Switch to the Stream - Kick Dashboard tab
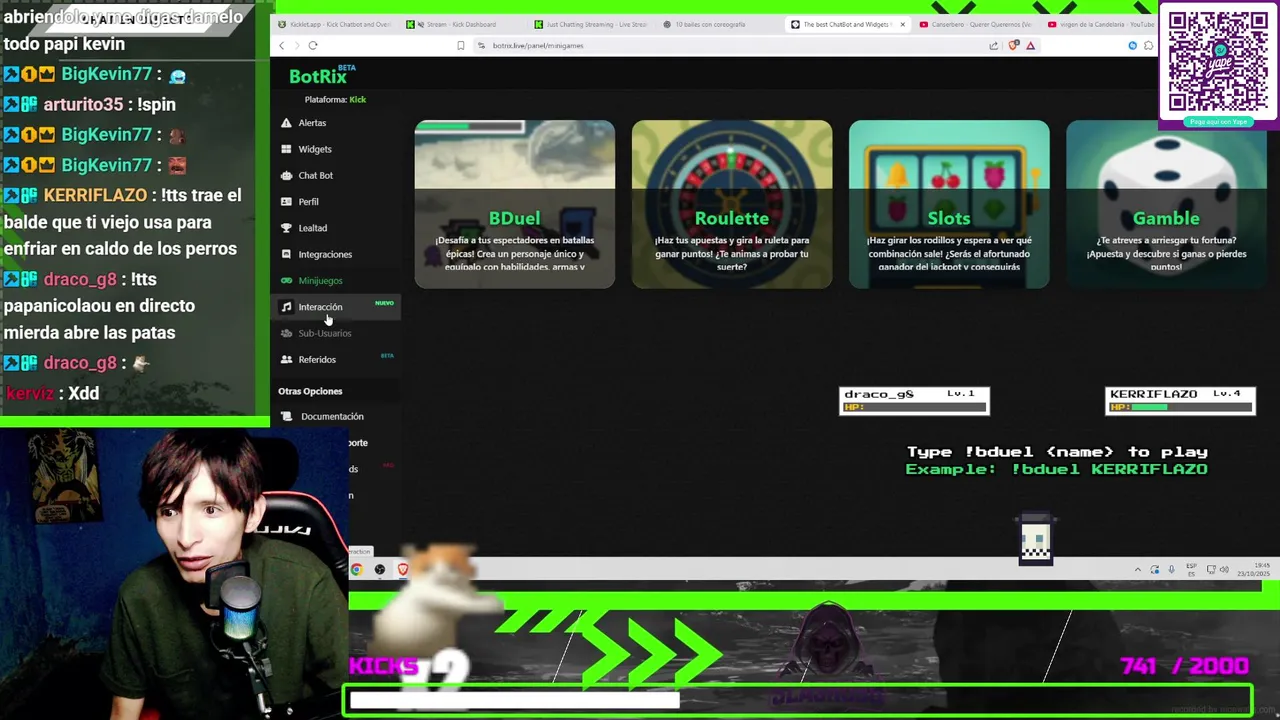1280x720 pixels. (462, 24)
